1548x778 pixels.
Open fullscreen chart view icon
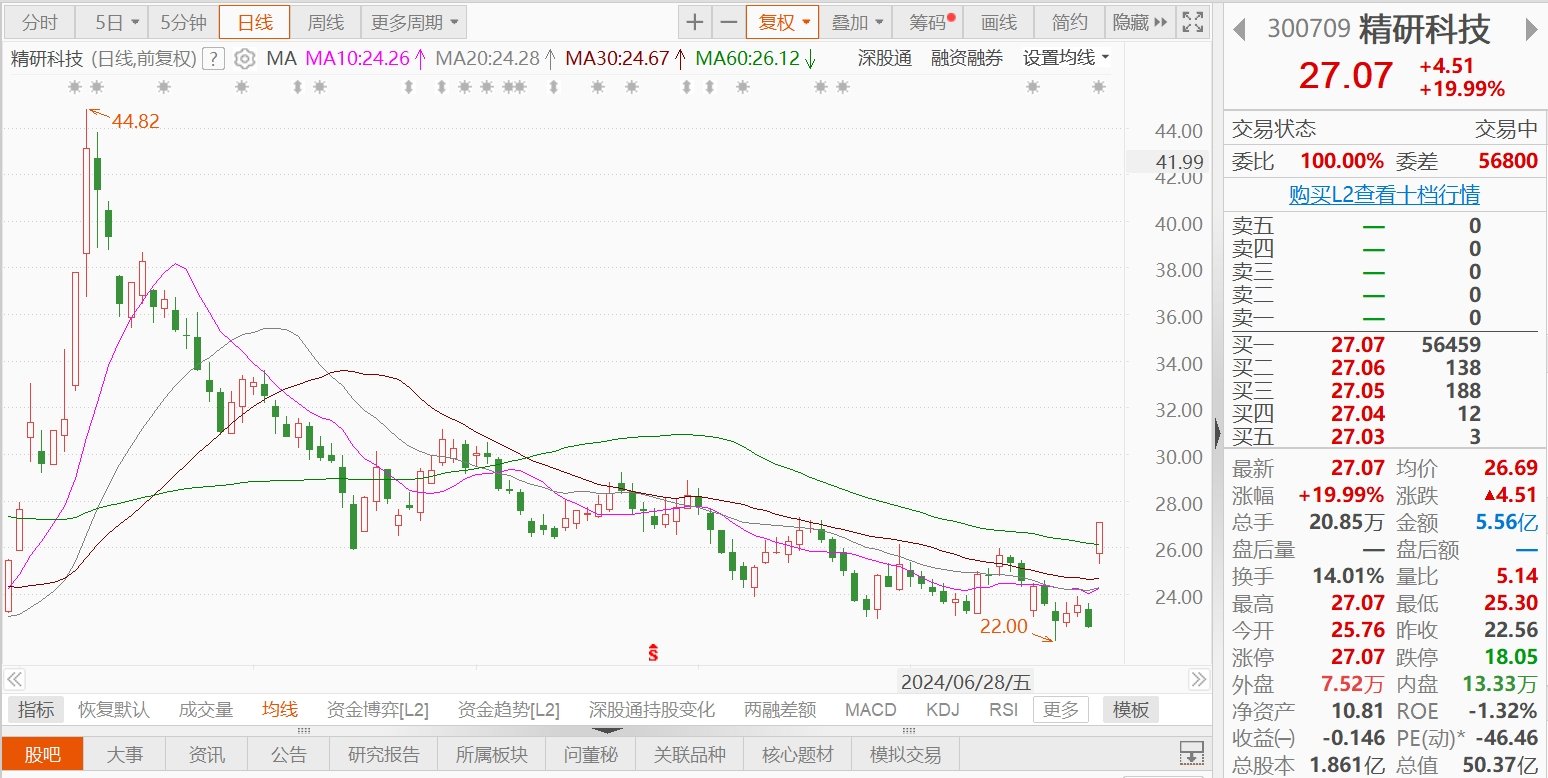click(x=1192, y=22)
